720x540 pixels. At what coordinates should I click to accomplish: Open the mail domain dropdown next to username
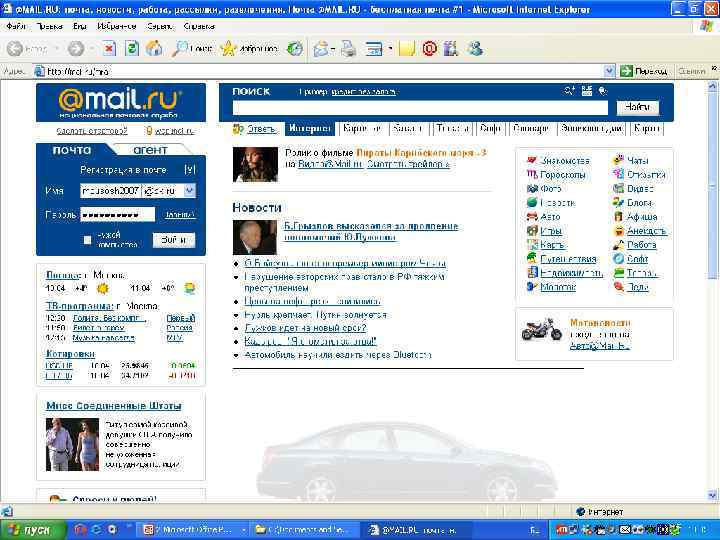[190, 190]
